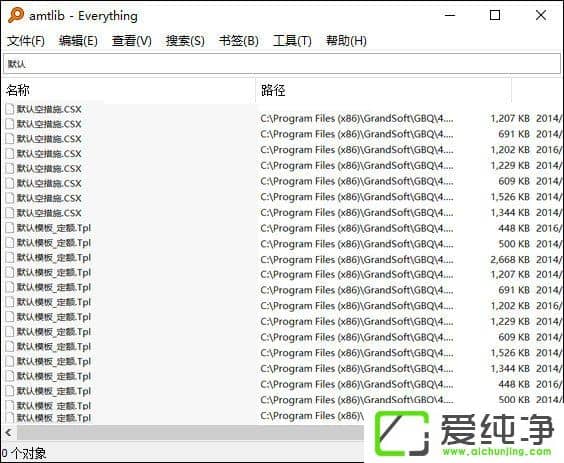Click the horizontal scrollbar left arrow
This screenshot has height=463, width=564.
[9, 432]
